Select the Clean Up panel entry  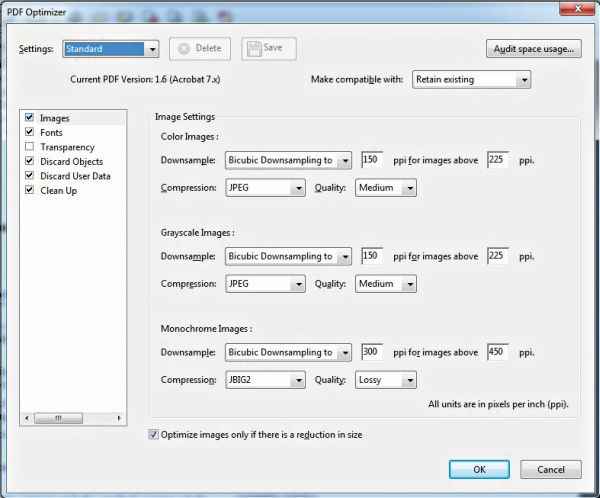[59, 191]
